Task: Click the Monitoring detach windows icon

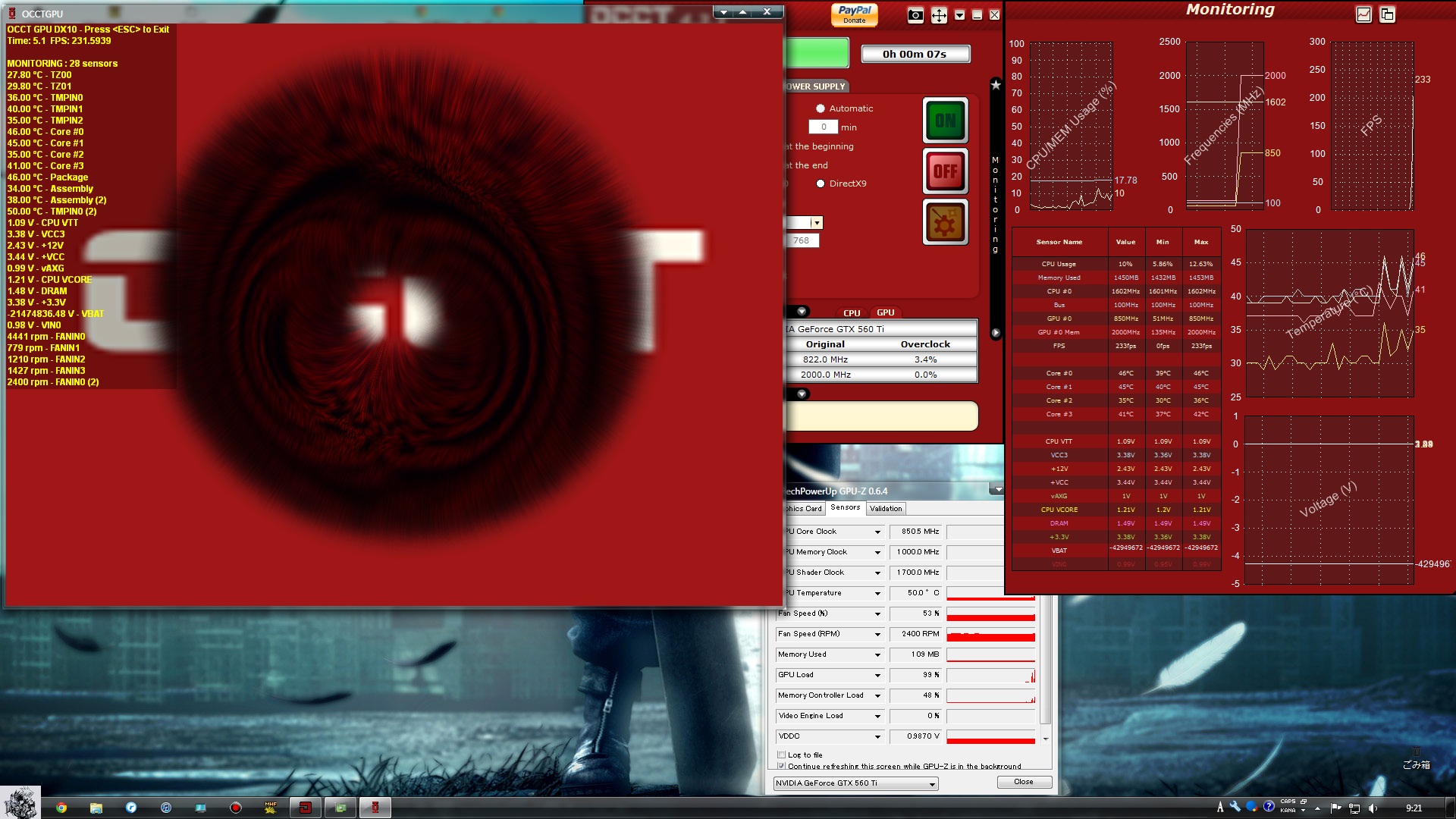Action: click(1387, 14)
